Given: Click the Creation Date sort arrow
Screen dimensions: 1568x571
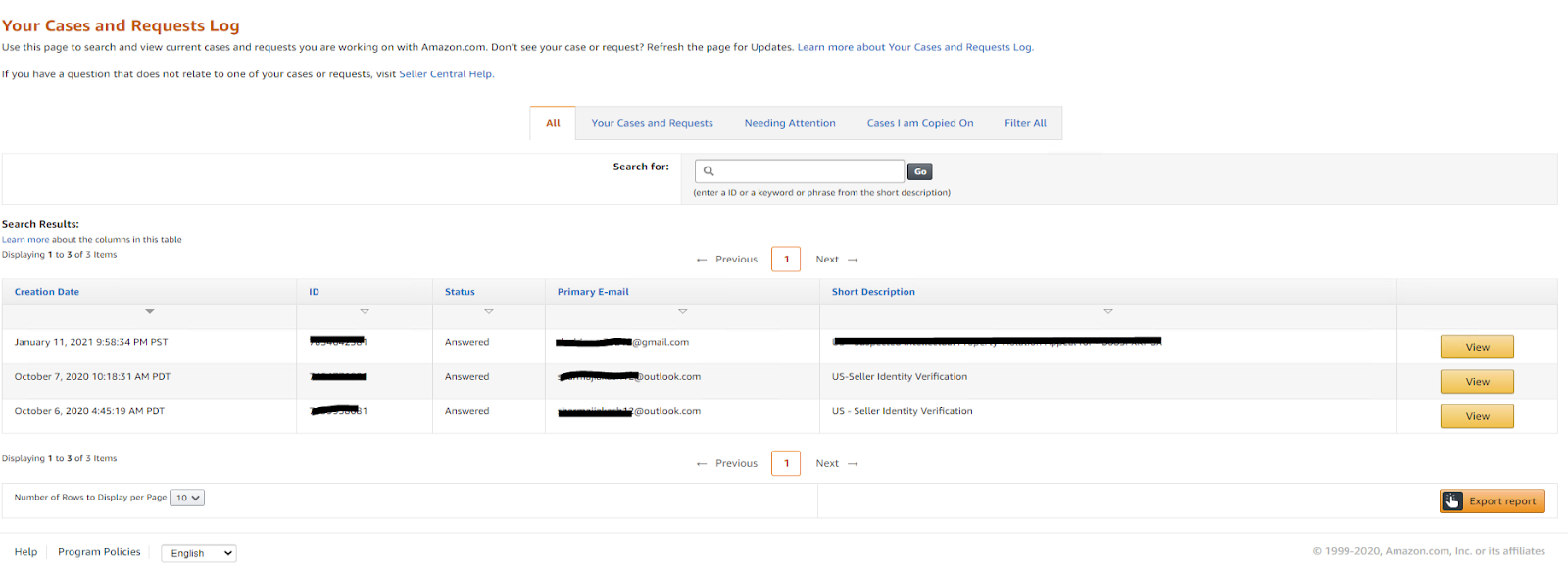Looking at the screenshot, I should pos(150,311).
